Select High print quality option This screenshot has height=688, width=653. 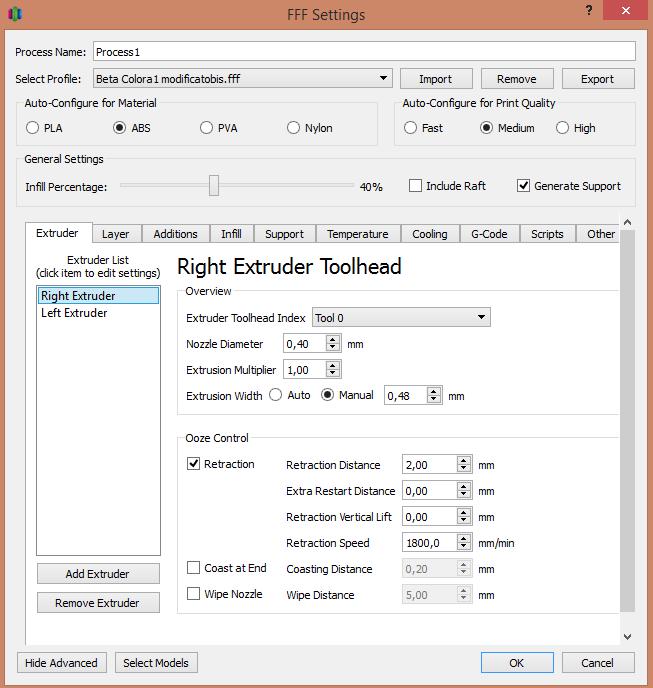(x=562, y=128)
